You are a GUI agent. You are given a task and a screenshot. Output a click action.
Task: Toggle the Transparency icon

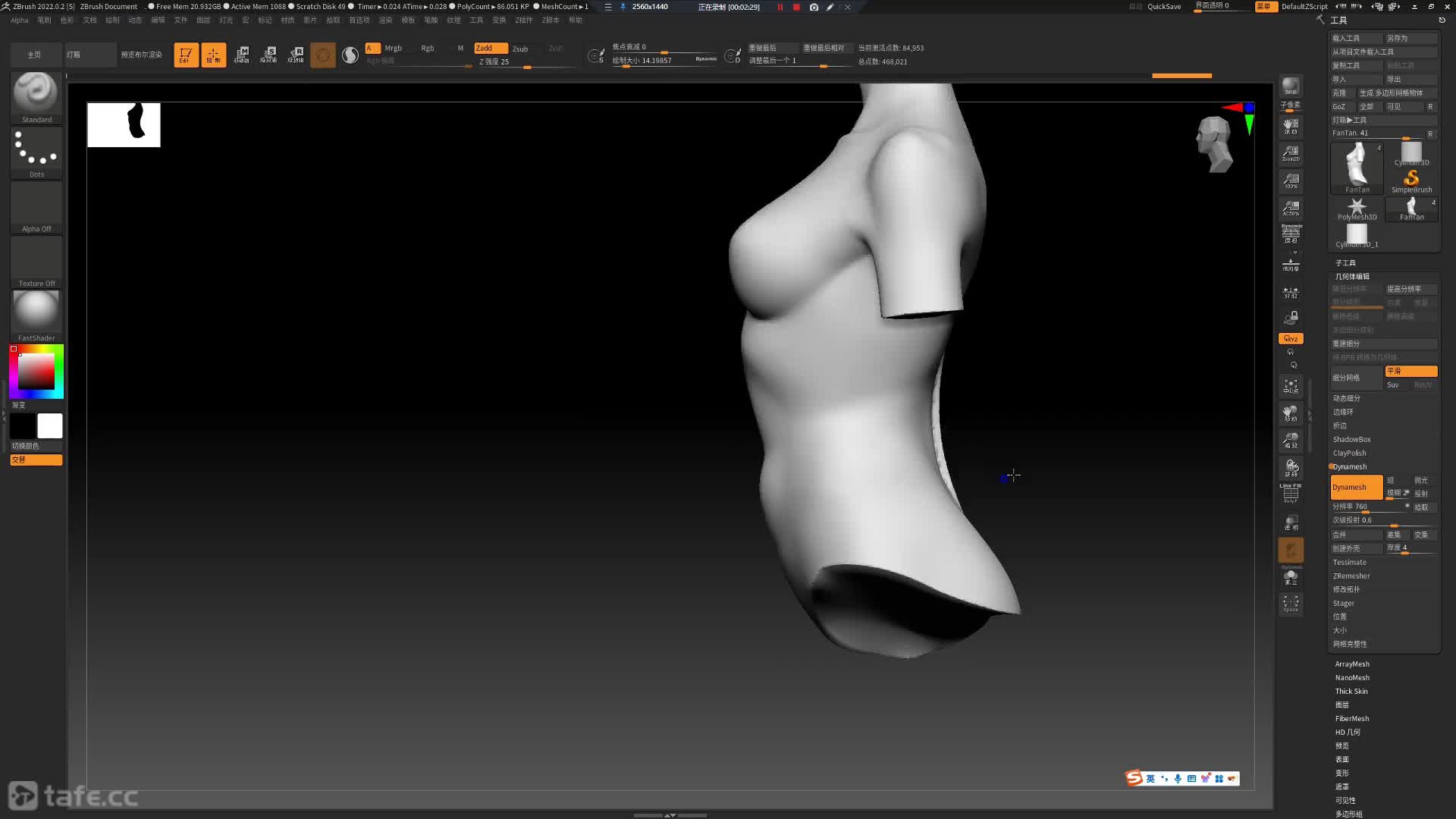point(1291,522)
